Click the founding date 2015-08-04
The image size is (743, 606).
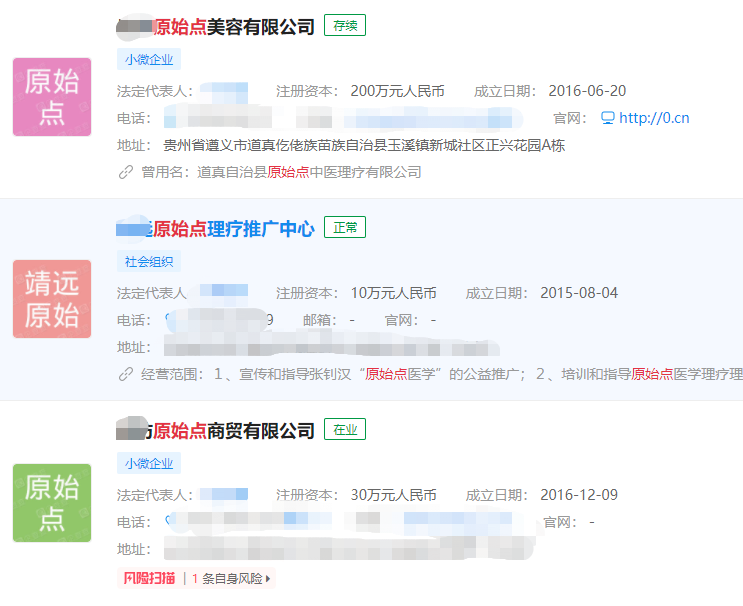[579, 293]
